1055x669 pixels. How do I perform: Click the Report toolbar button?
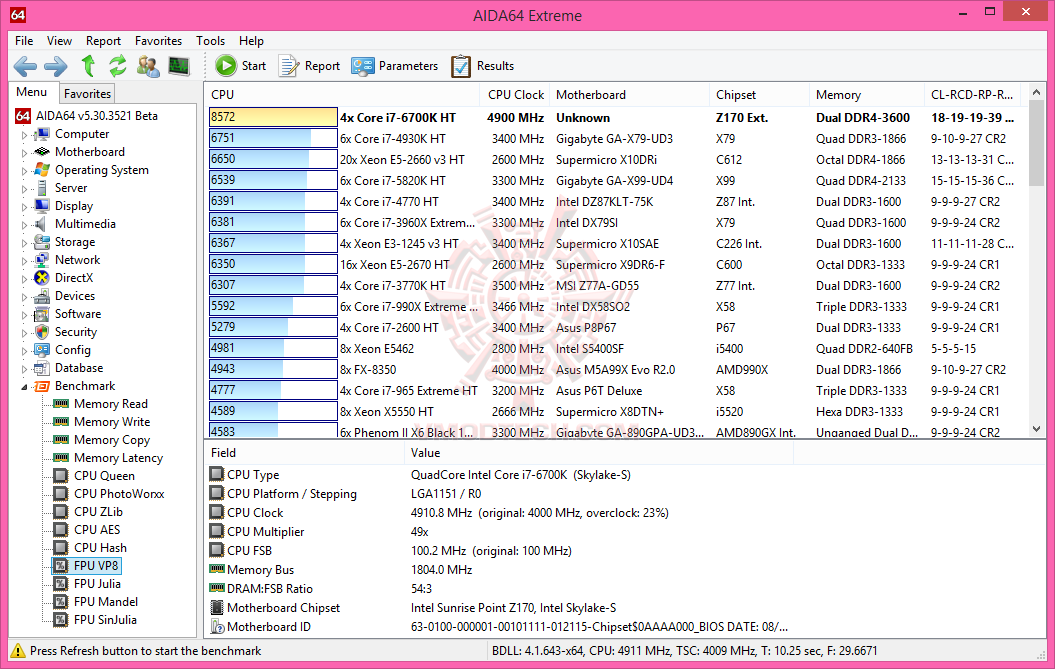coord(310,66)
